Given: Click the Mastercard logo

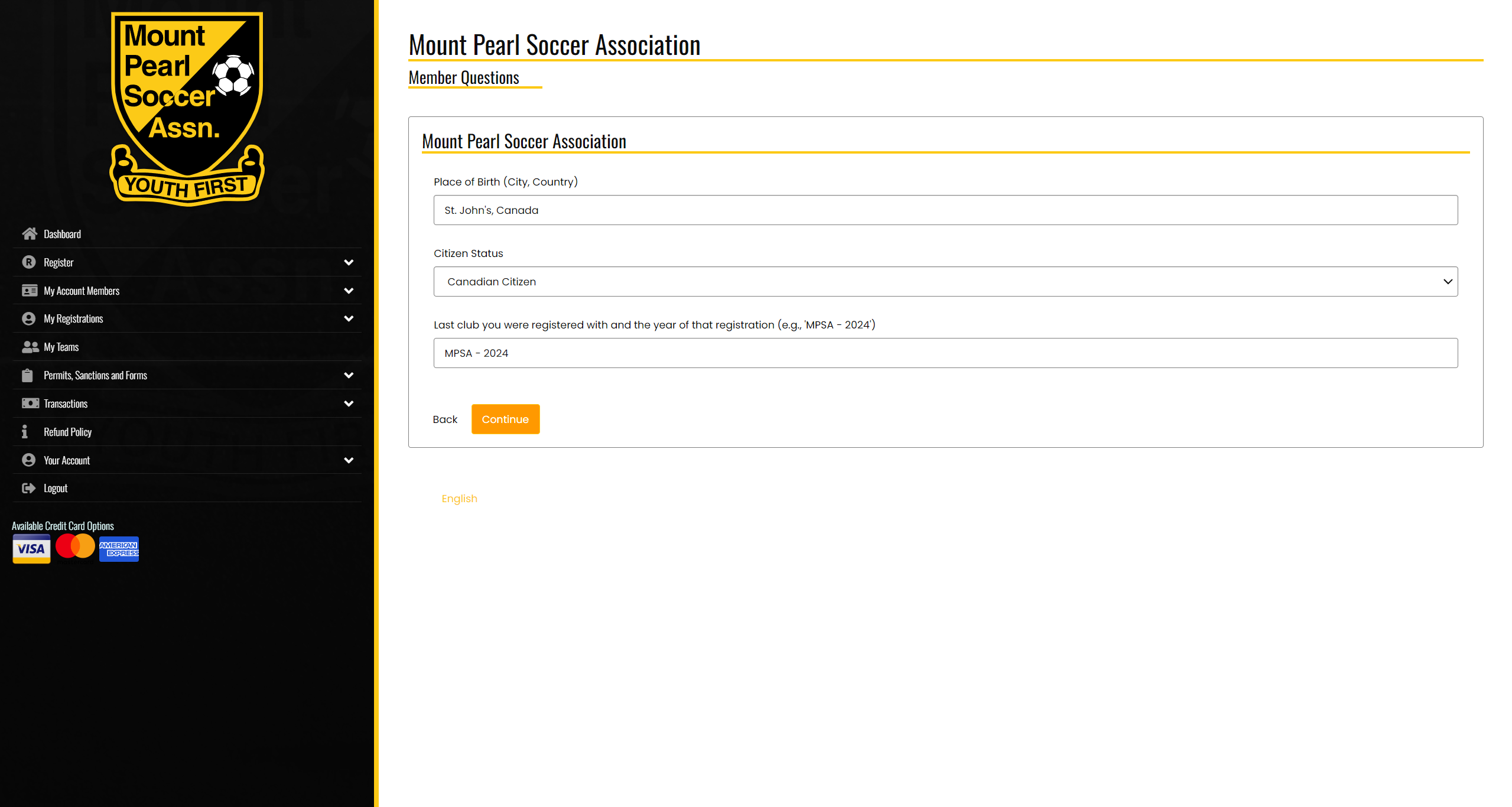Looking at the screenshot, I should (x=75, y=546).
